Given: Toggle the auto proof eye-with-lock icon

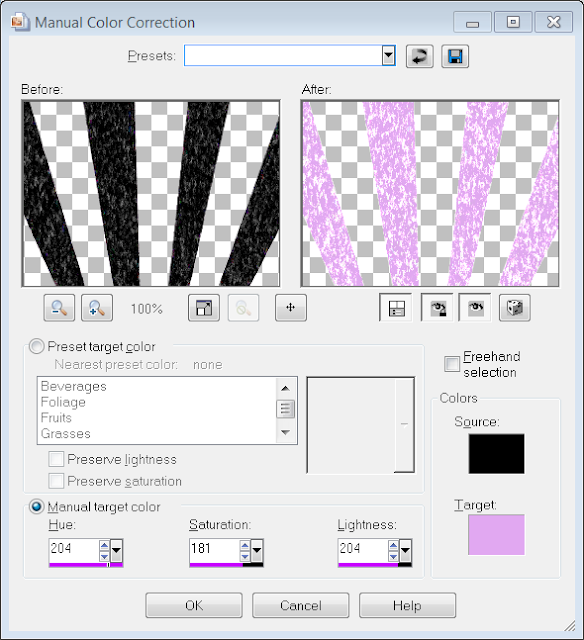Looking at the screenshot, I should point(437,308).
